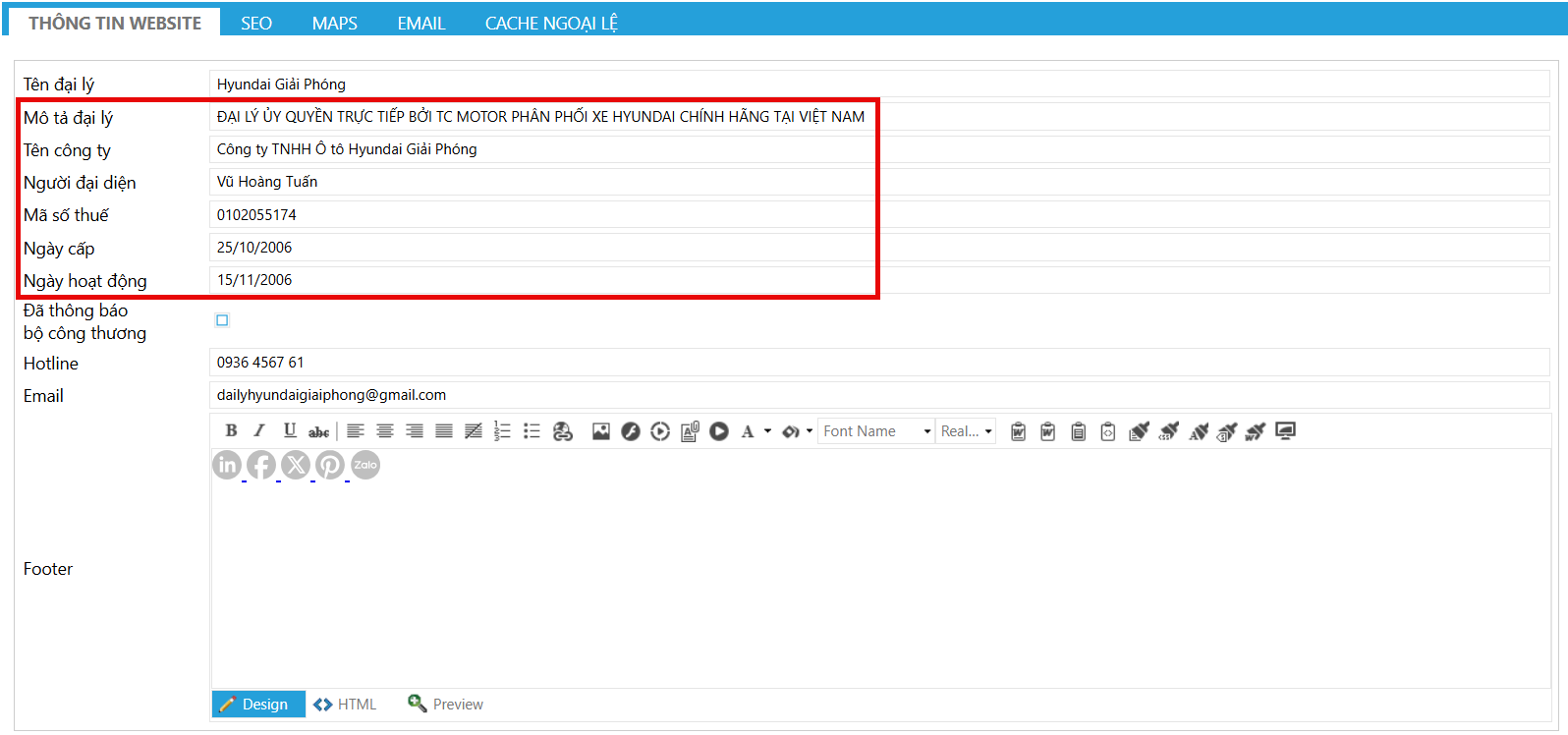This screenshot has width=1568, height=735.
Task: Toggle bold formatting in the footer editor
Action: pos(231,430)
